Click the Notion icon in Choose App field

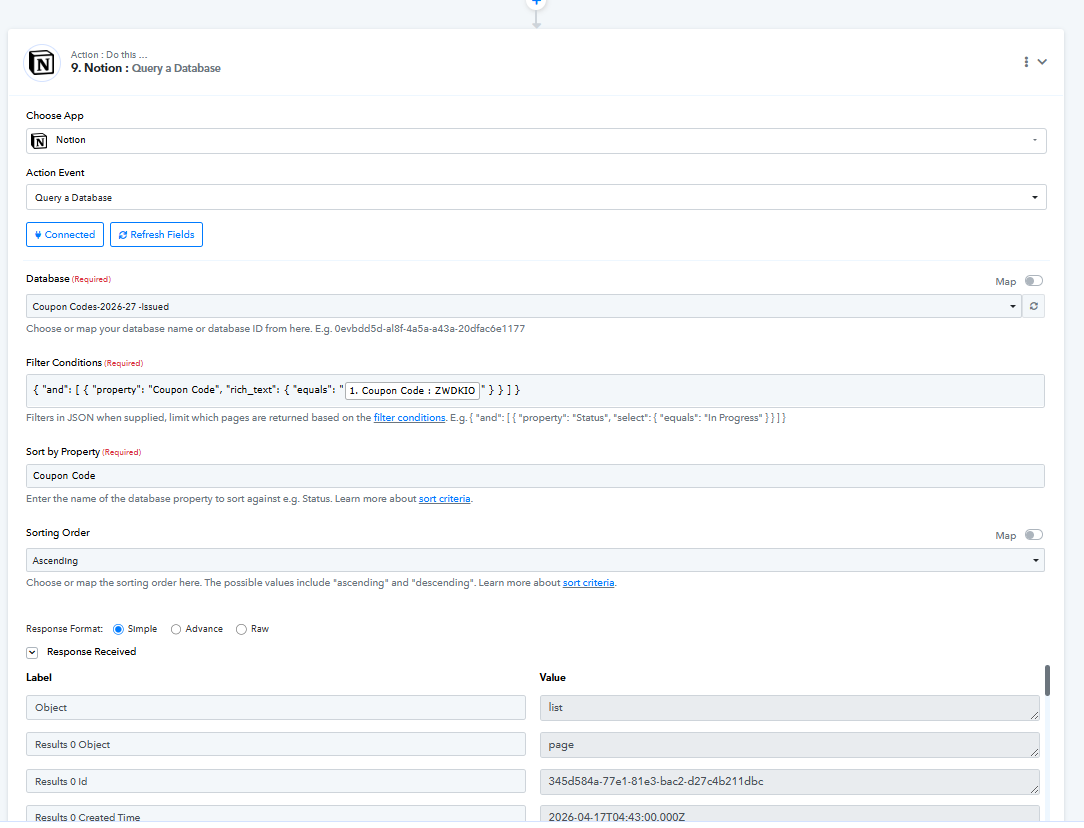[39, 141]
